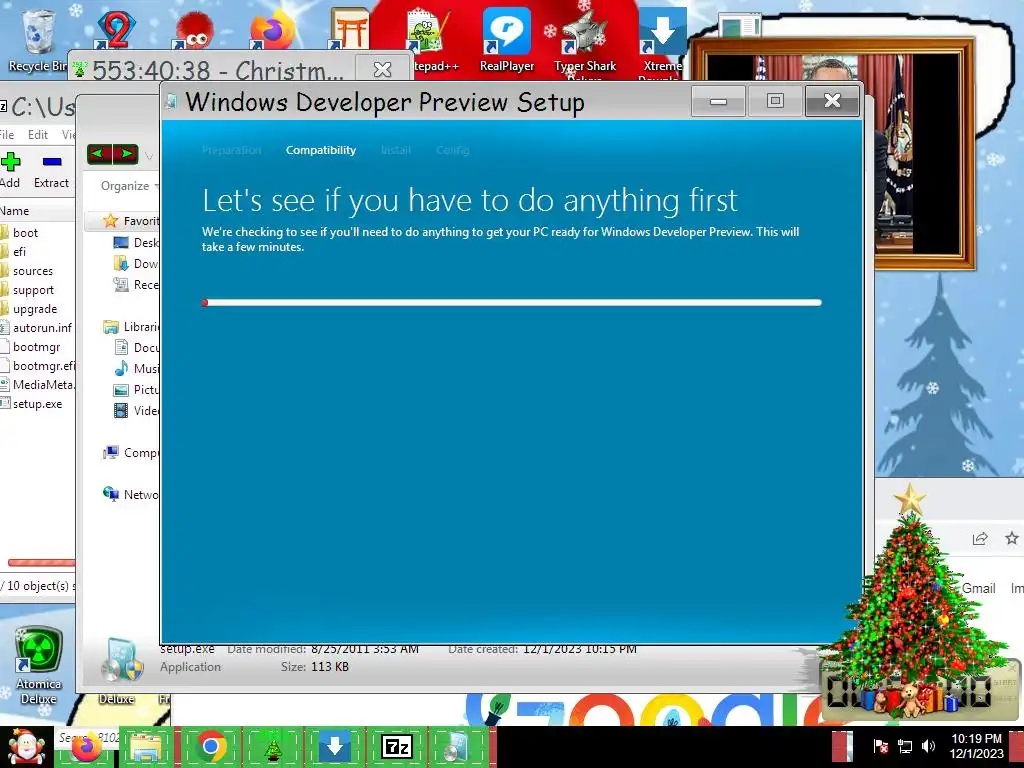Viewport: 1024px width, 768px height.
Task: Open Pictures library in Explorer
Action: point(136,389)
